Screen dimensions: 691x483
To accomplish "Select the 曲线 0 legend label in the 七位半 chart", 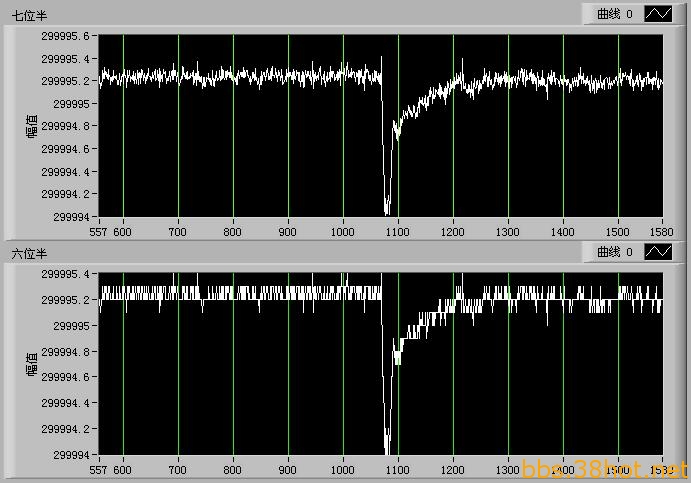I will (615, 14).
